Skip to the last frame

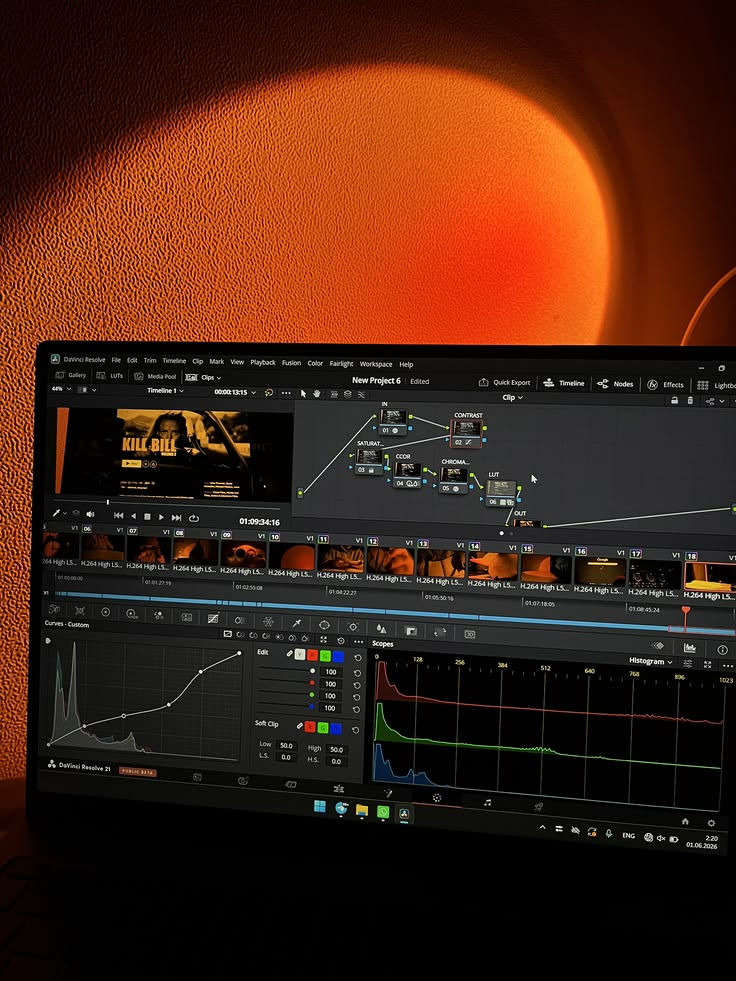176,517
